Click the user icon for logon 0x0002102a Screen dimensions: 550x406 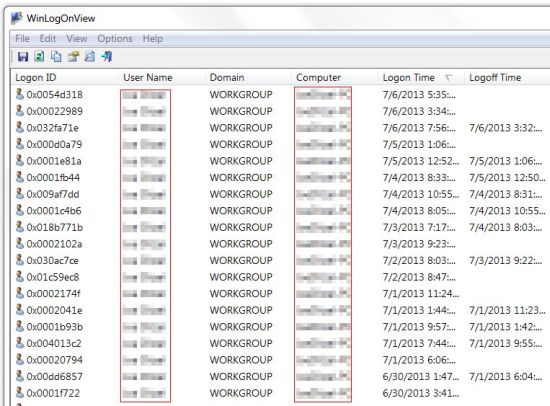pos(20,243)
